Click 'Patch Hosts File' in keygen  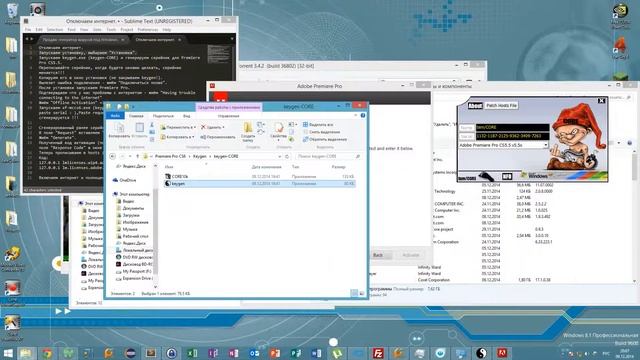(x=501, y=105)
